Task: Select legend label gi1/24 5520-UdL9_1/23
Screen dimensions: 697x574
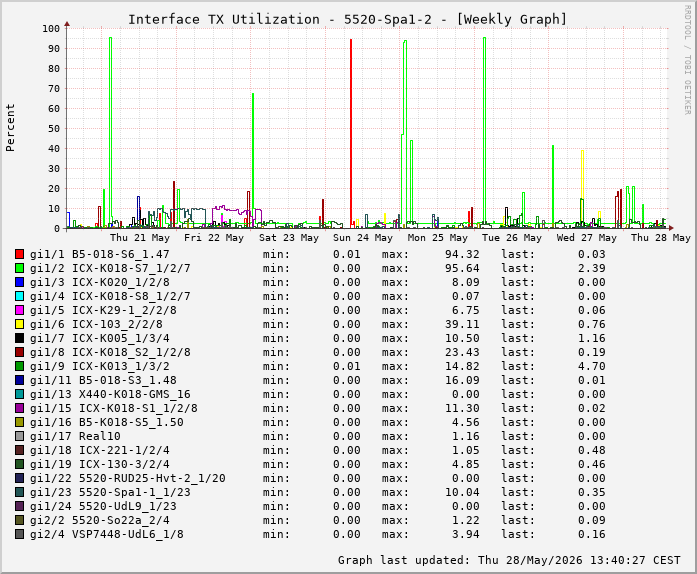Action: (x=103, y=506)
